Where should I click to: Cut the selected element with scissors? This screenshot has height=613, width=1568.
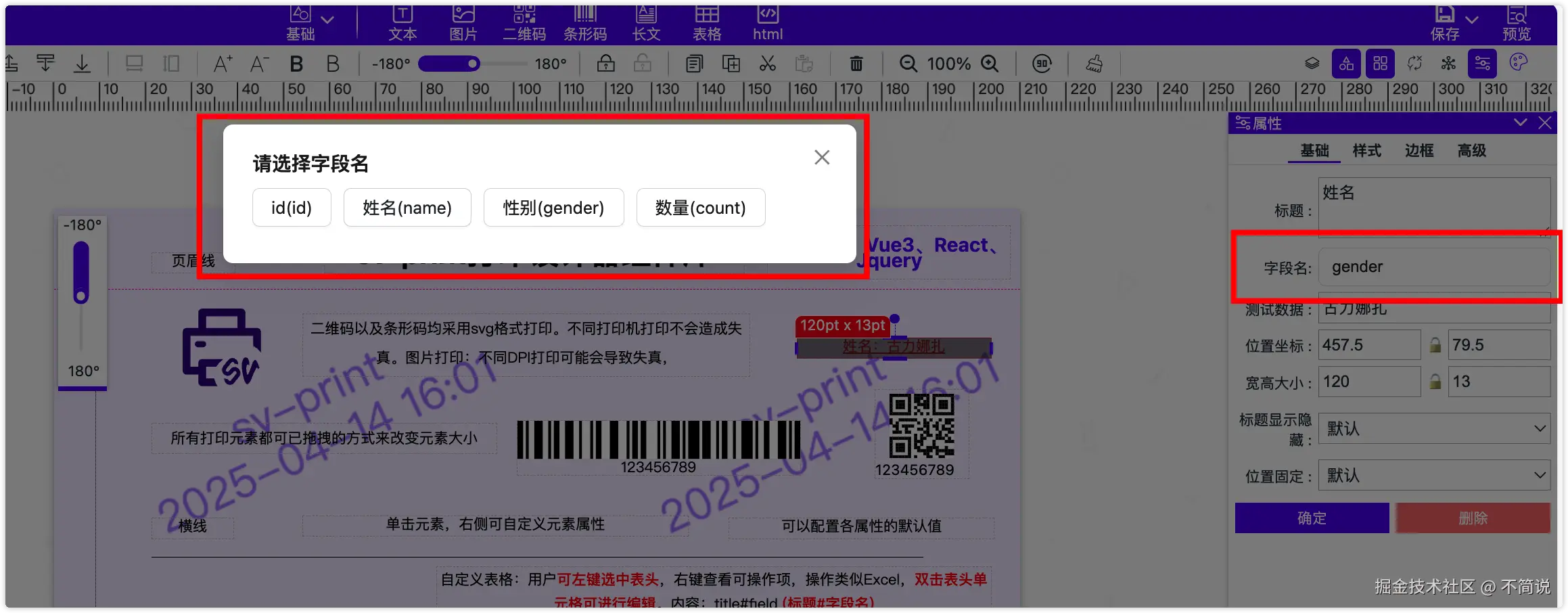click(767, 64)
